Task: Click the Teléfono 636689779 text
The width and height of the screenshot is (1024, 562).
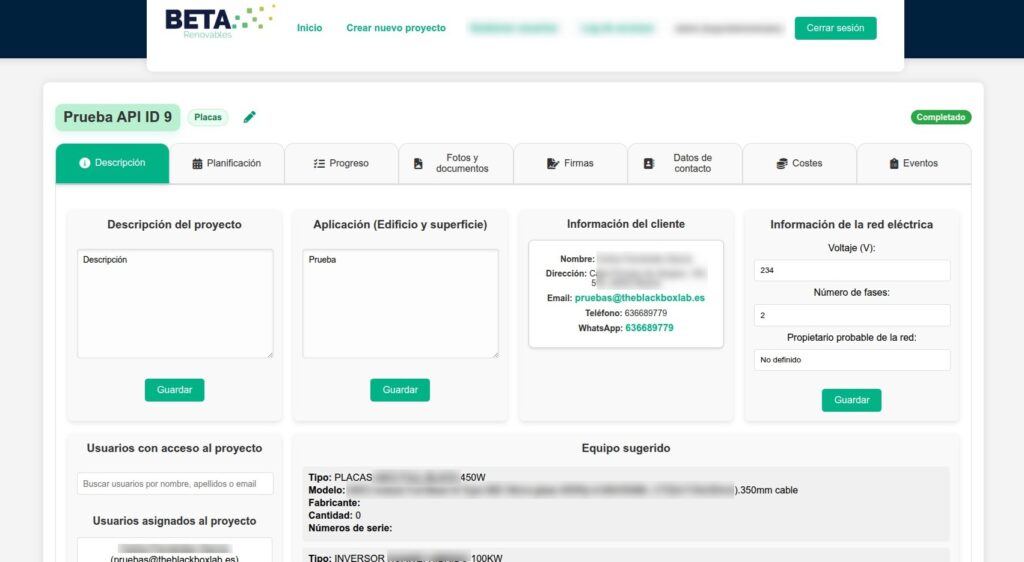Action: [626, 313]
